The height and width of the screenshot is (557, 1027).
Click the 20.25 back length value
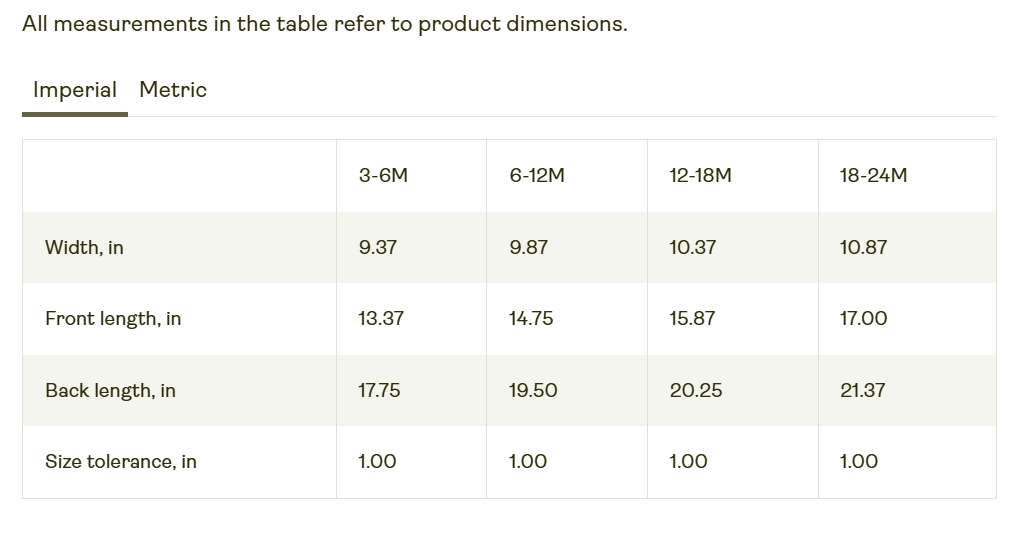pyautogui.click(x=695, y=391)
